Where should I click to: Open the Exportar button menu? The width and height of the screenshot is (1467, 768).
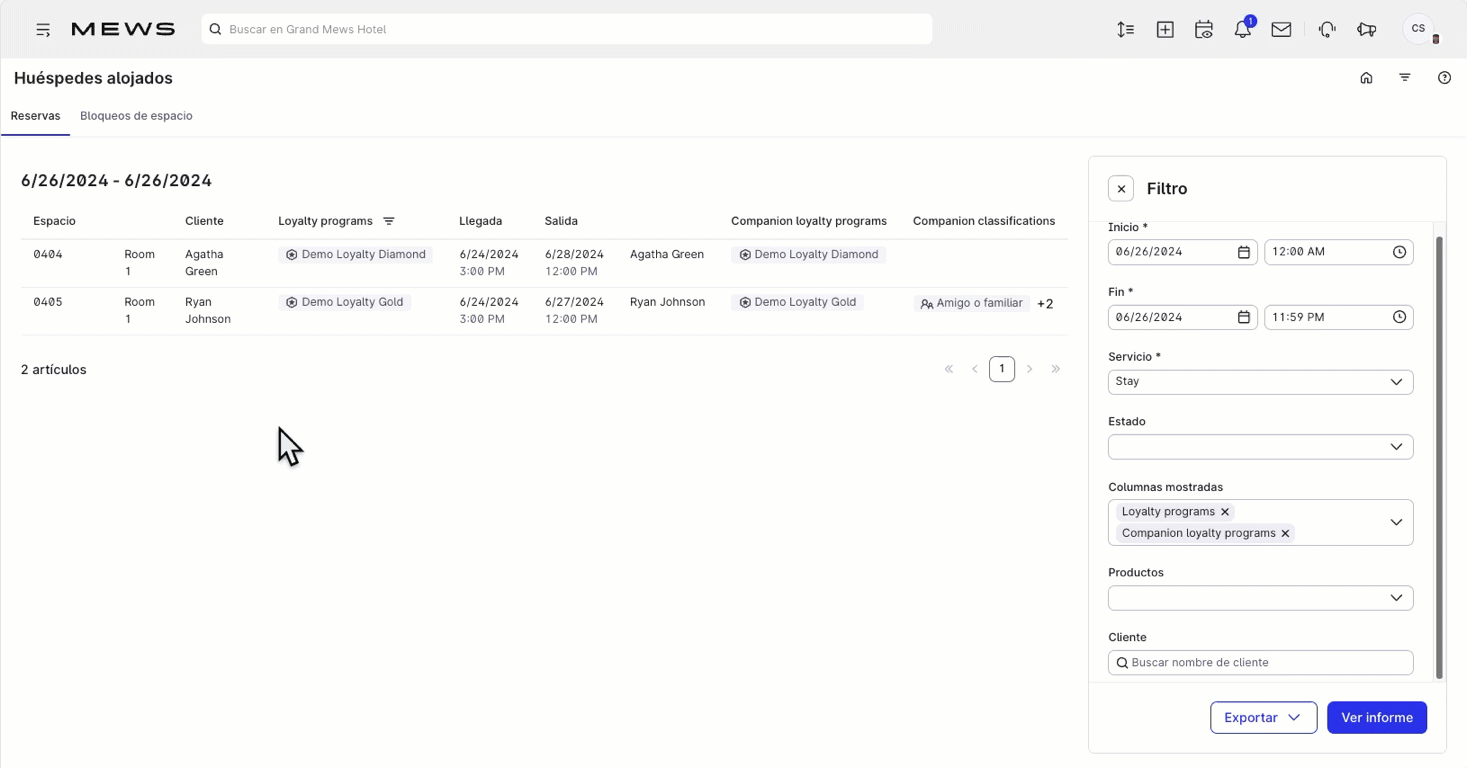[1263, 718]
